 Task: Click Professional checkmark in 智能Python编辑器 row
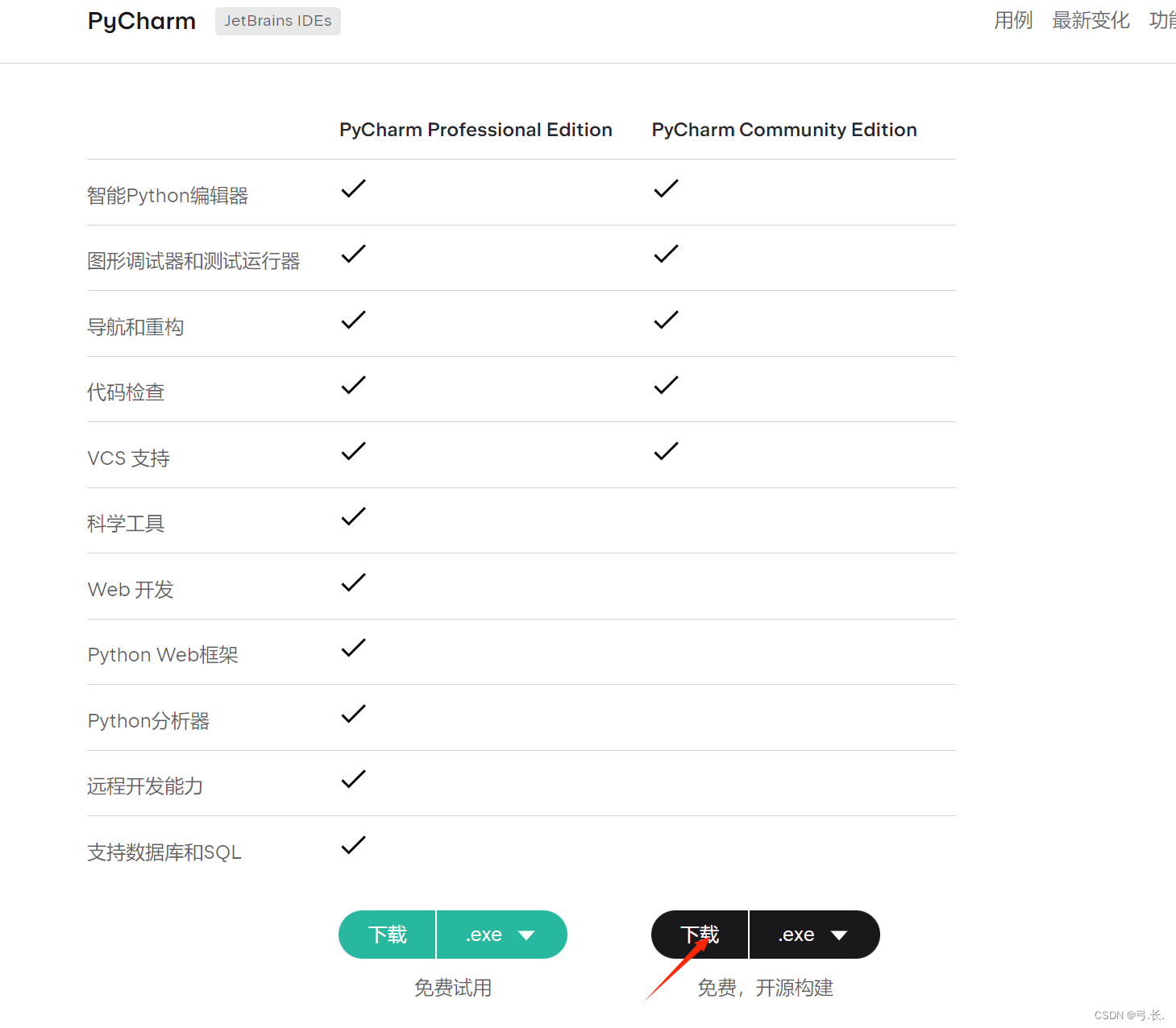pyautogui.click(x=353, y=189)
